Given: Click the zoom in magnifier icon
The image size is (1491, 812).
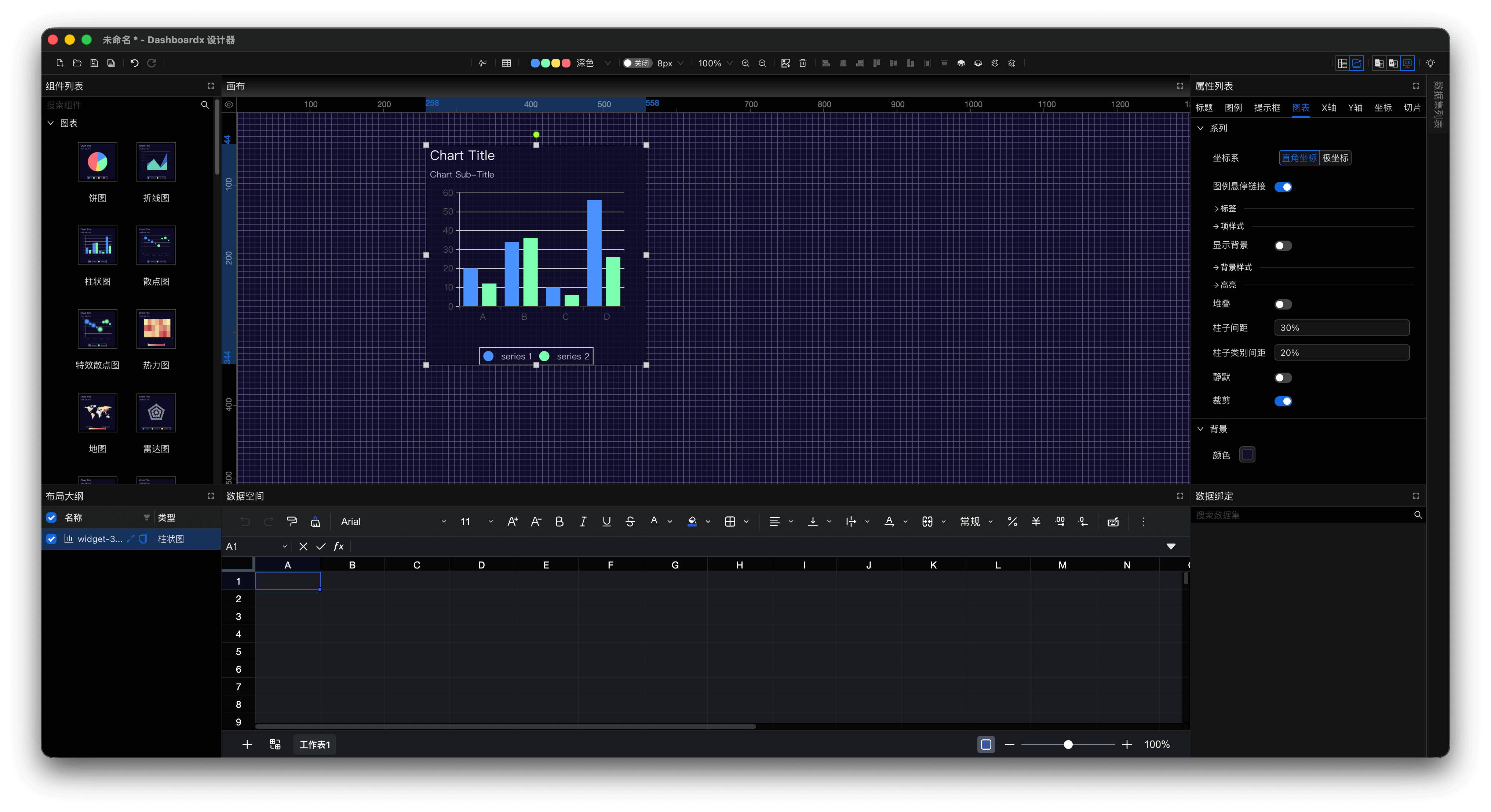Looking at the screenshot, I should (745, 63).
